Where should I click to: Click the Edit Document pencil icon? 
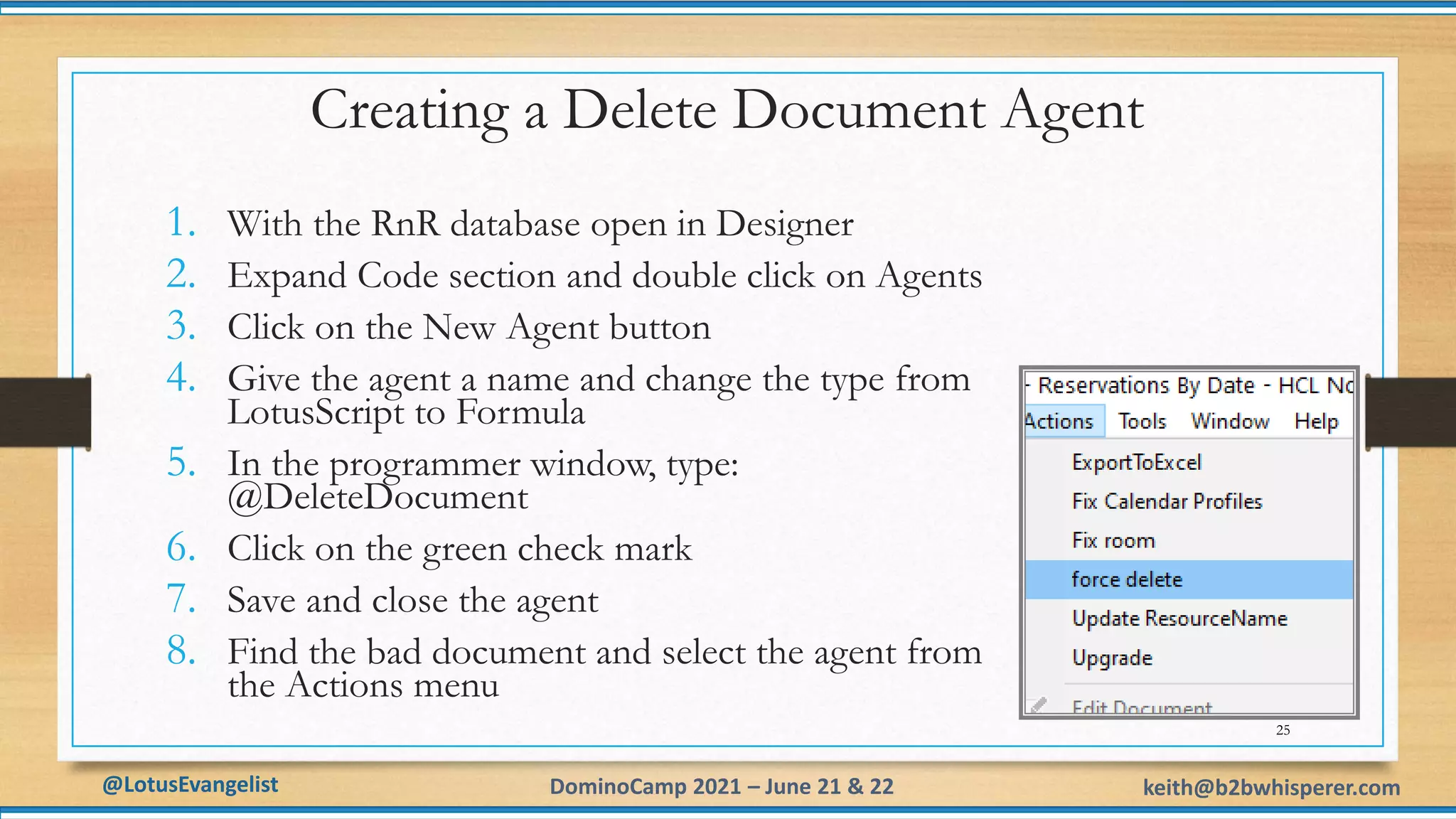(x=1038, y=705)
